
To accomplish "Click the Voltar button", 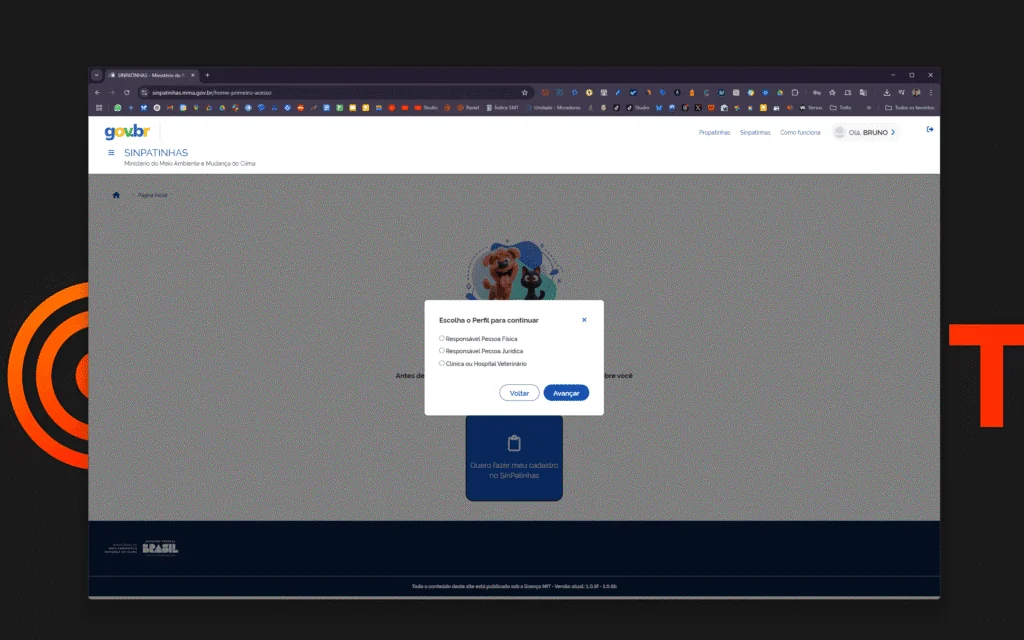I will [x=519, y=393].
